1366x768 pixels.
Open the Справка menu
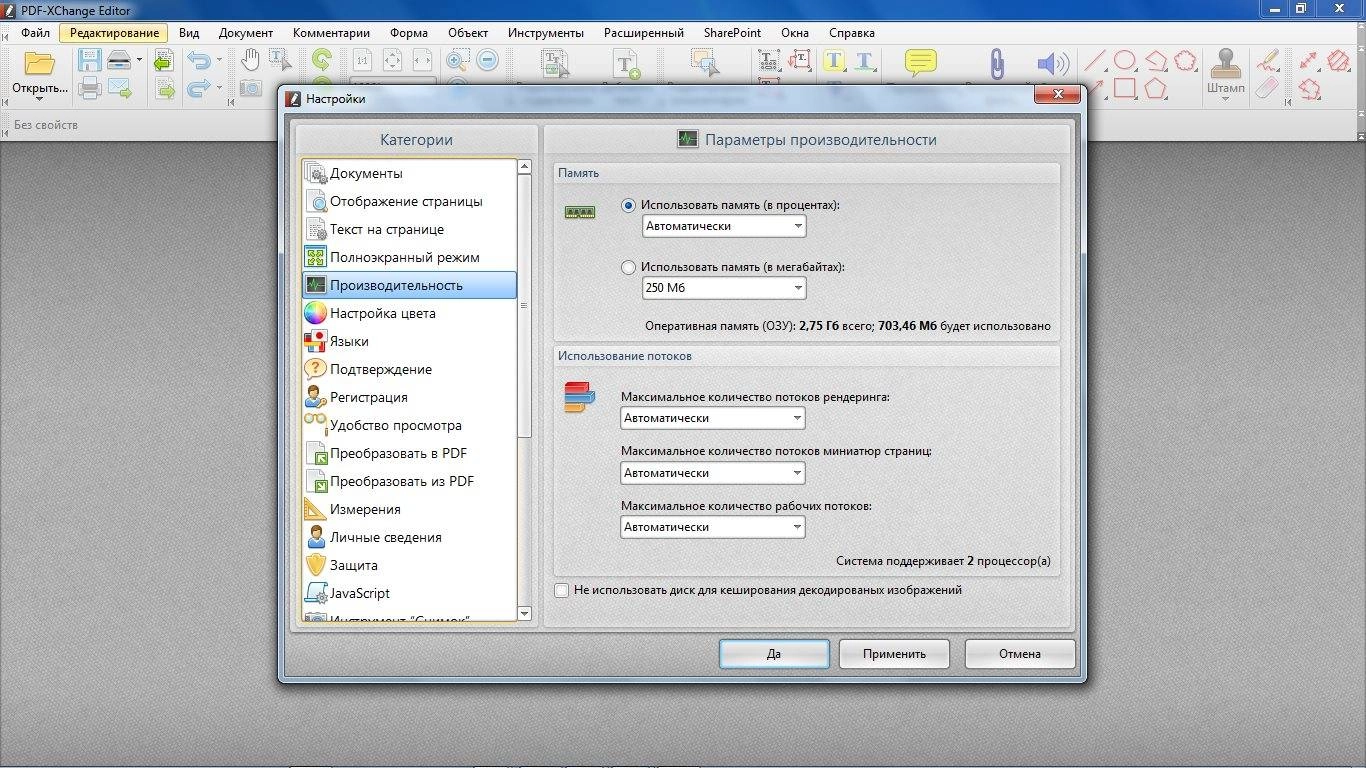852,33
